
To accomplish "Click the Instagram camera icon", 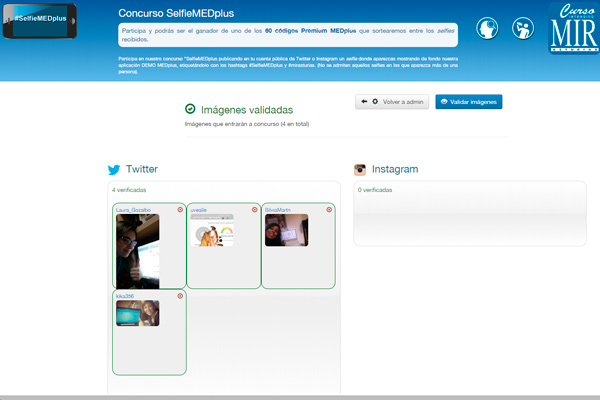I will tap(363, 170).
